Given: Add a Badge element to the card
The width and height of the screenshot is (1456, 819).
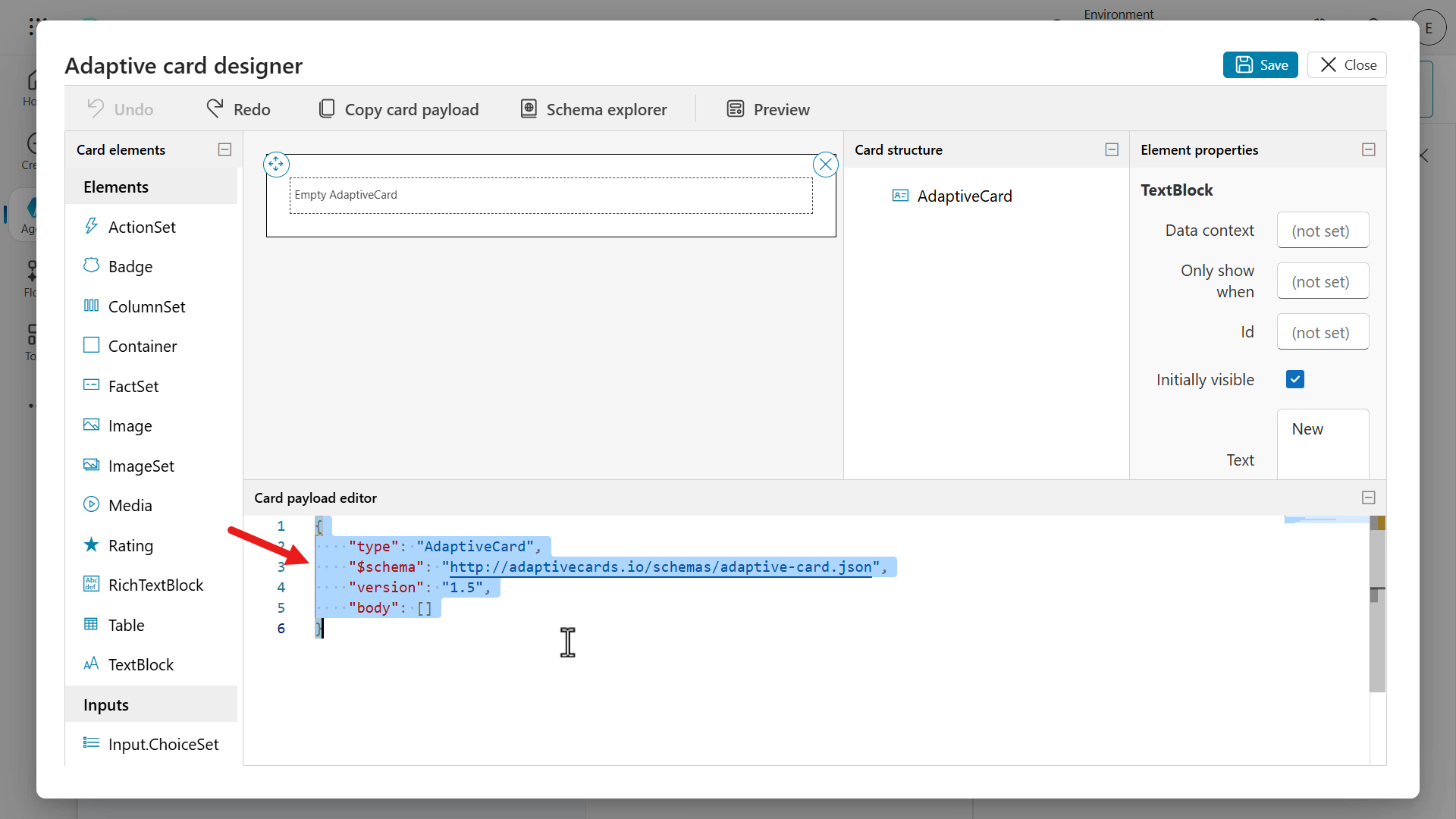Looking at the screenshot, I should point(130,266).
